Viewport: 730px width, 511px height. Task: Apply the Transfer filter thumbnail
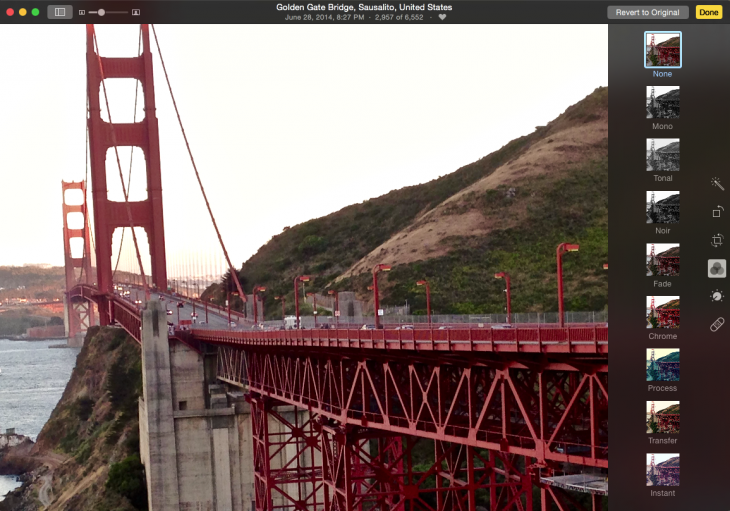tap(662, 417)
